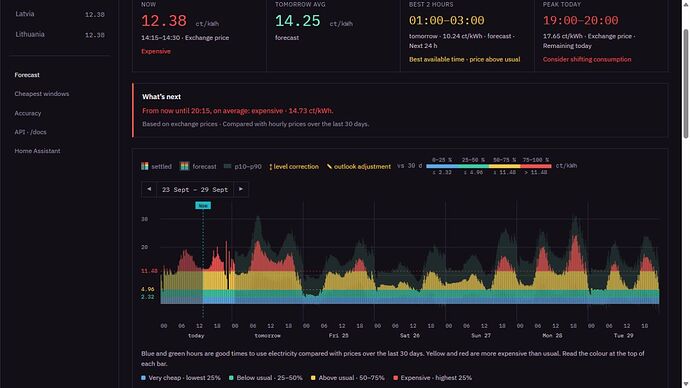The image size is (690, 388).
Task: Click the red 'Expensive' status label
Action: coord(156,51)
